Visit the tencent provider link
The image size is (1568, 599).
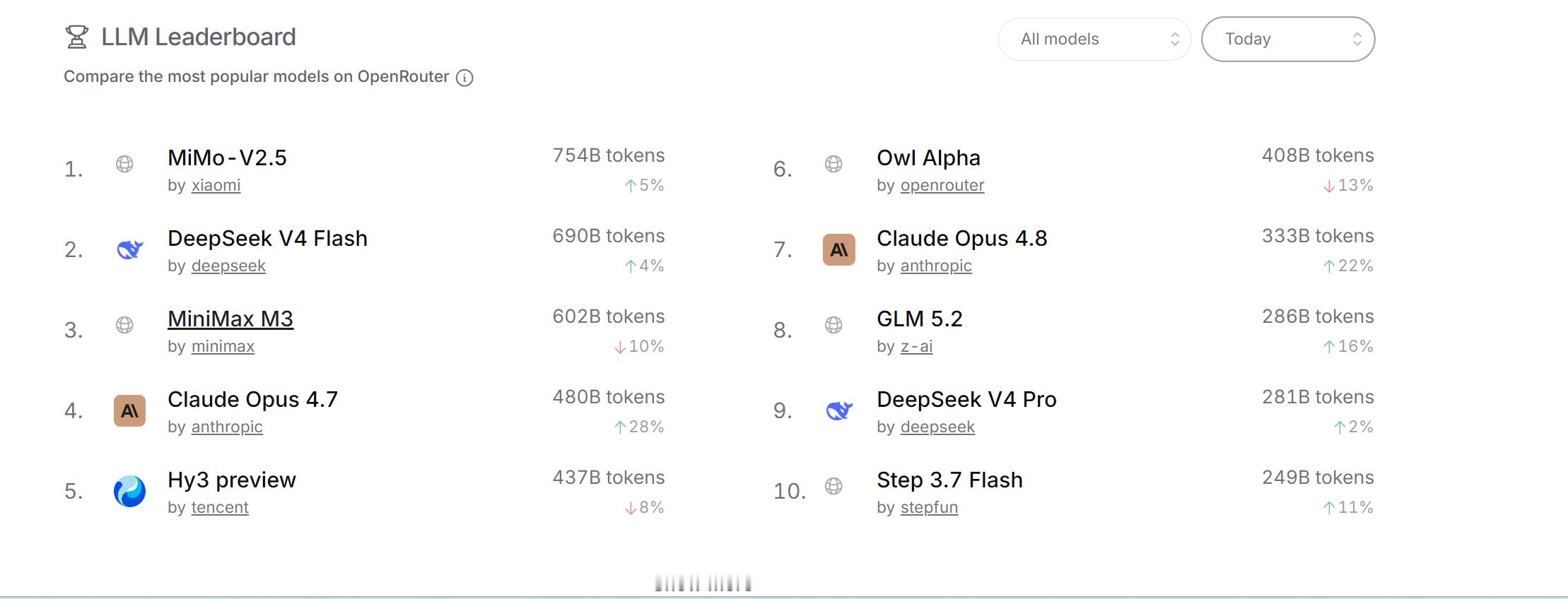[220, 507]
